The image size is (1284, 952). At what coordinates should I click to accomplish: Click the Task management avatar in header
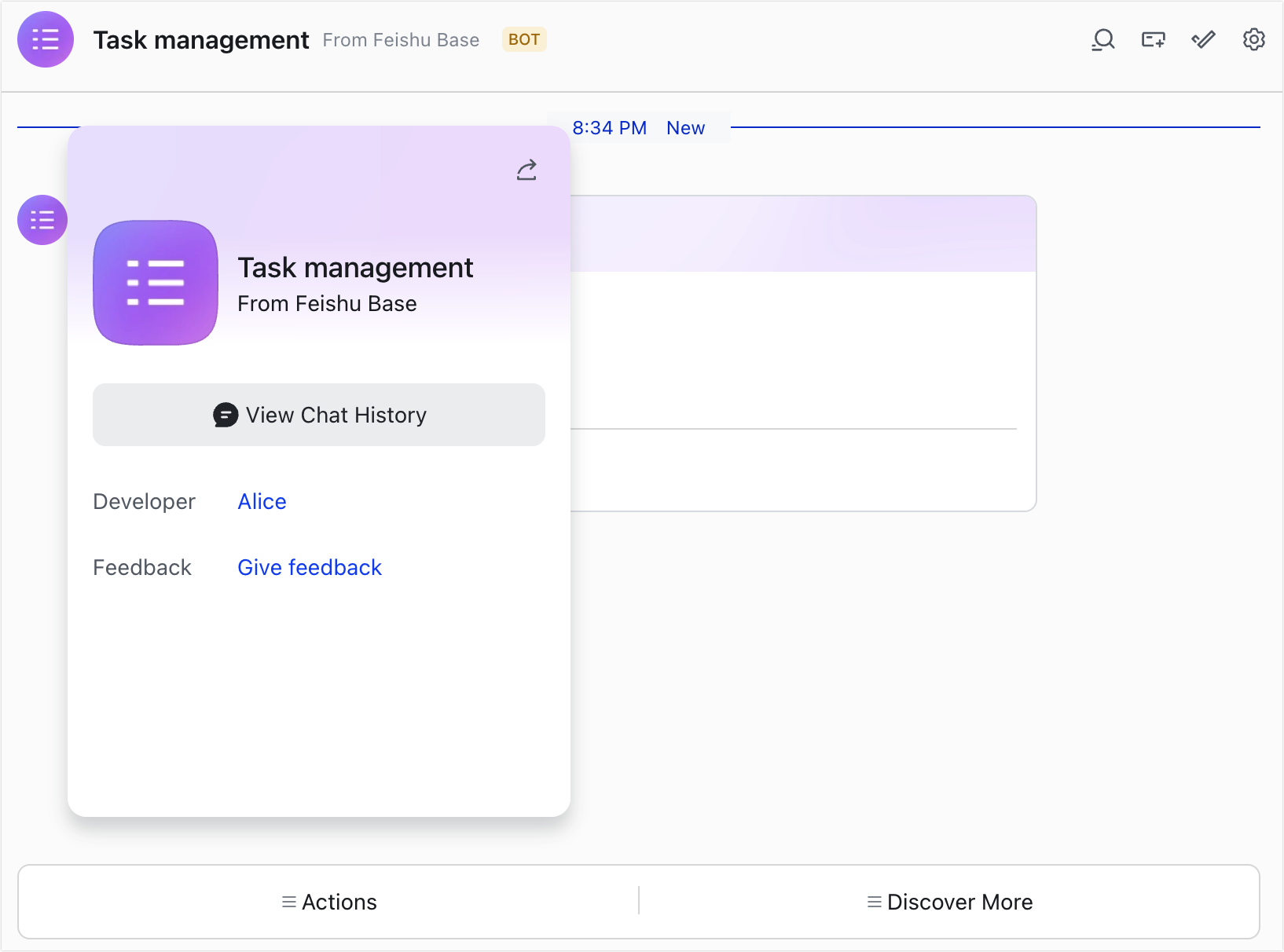coord(45,39)
